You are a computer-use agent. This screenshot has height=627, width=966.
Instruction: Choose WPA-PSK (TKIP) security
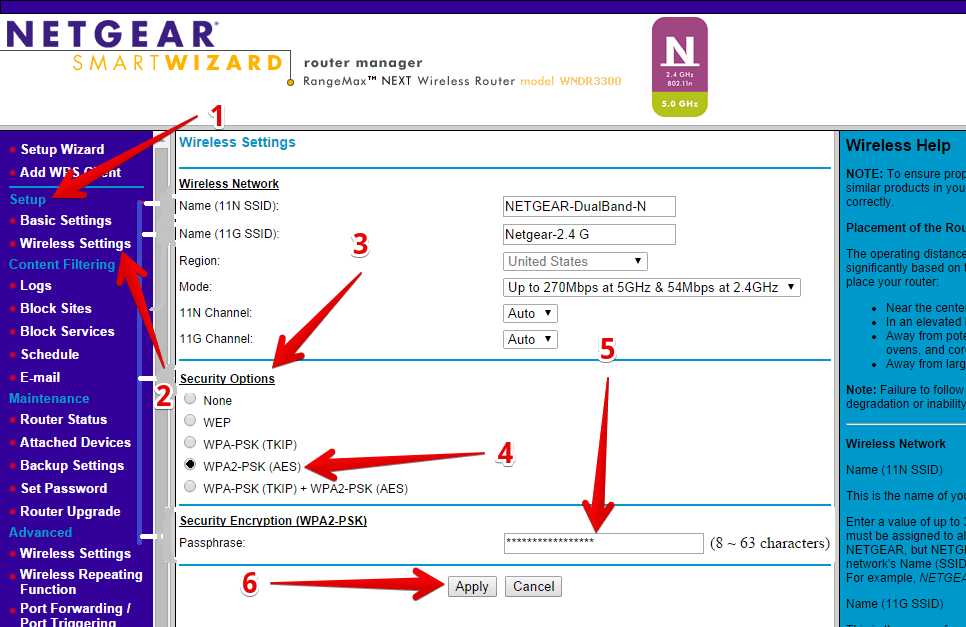(x=190, y=443)
